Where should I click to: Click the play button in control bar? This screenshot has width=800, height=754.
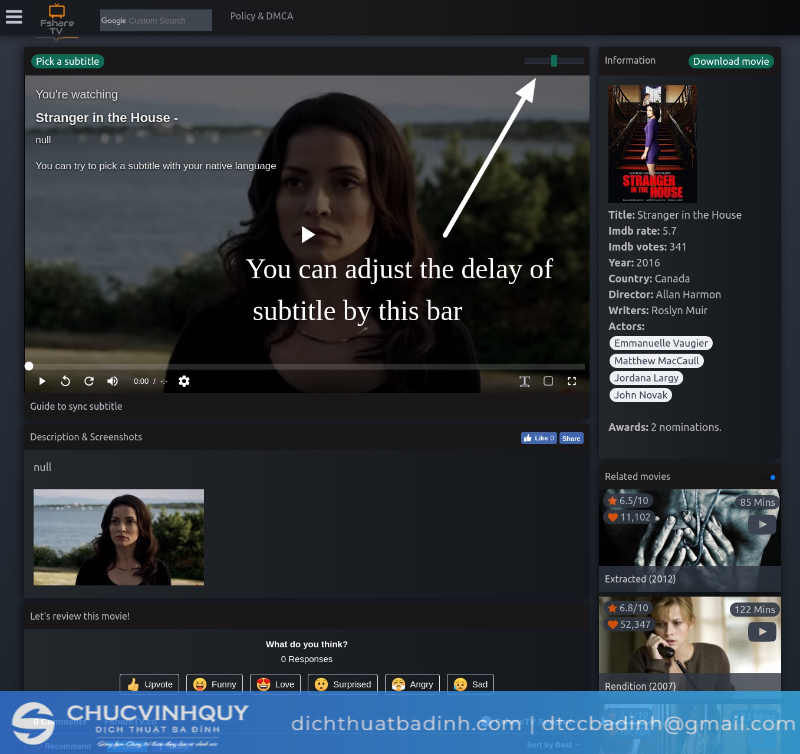pyautogui.click(x=42, y=381)
